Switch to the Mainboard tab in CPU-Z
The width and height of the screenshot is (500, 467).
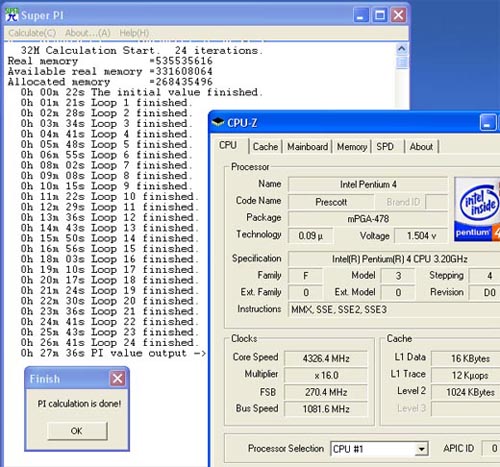[308, 147]
